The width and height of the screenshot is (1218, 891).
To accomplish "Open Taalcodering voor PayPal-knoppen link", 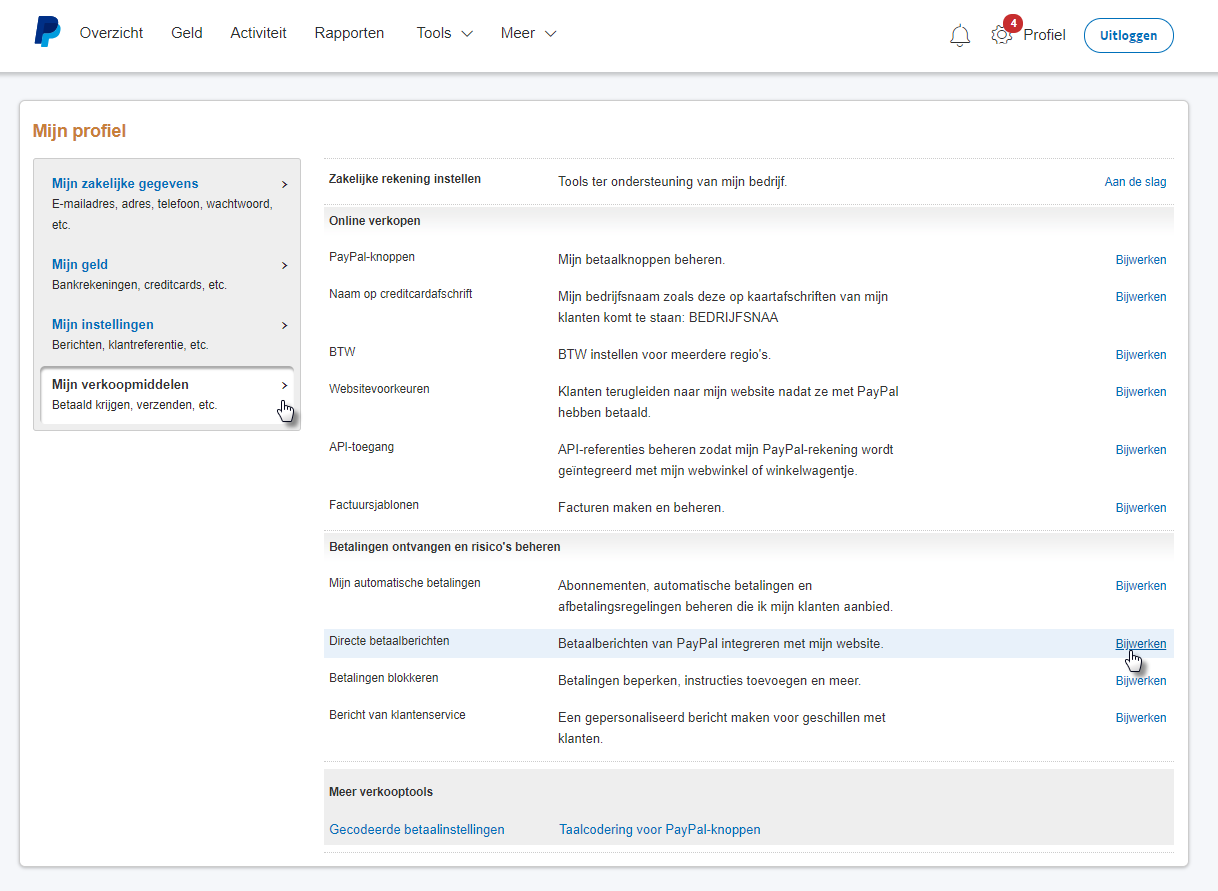I will click(x=660, y=830).
